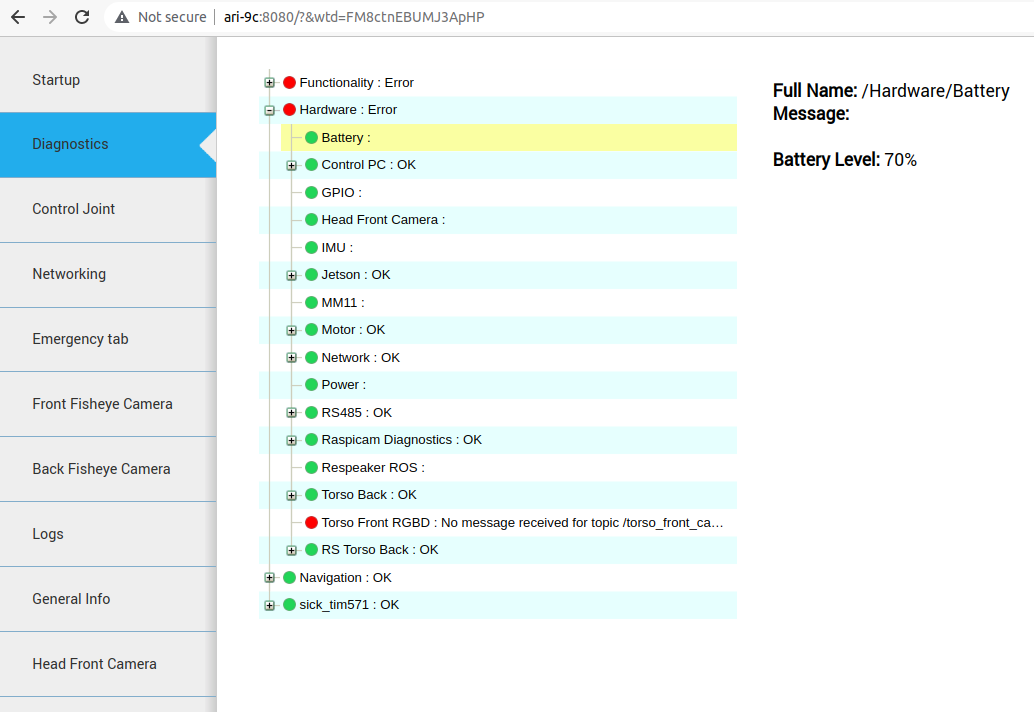Click green dot beside RS Torso Back
Screen dimensions: 1034x712
pyautogui.click(x=312, y=550)
